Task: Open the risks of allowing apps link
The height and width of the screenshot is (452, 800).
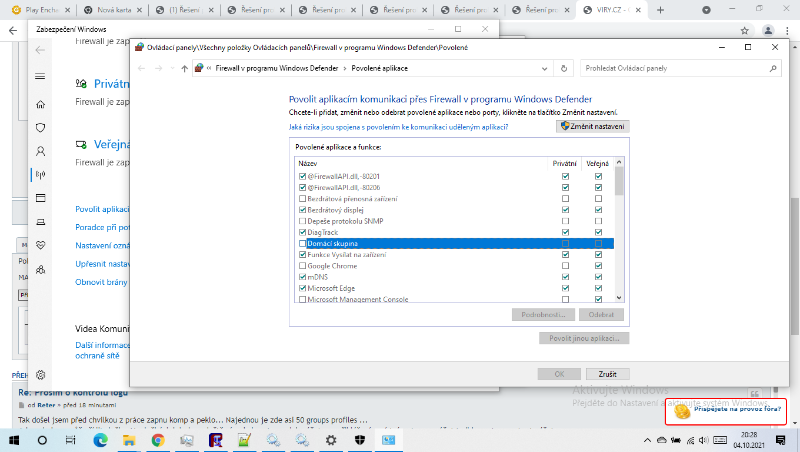Action: pyautogui.click(x=398, y=127)
